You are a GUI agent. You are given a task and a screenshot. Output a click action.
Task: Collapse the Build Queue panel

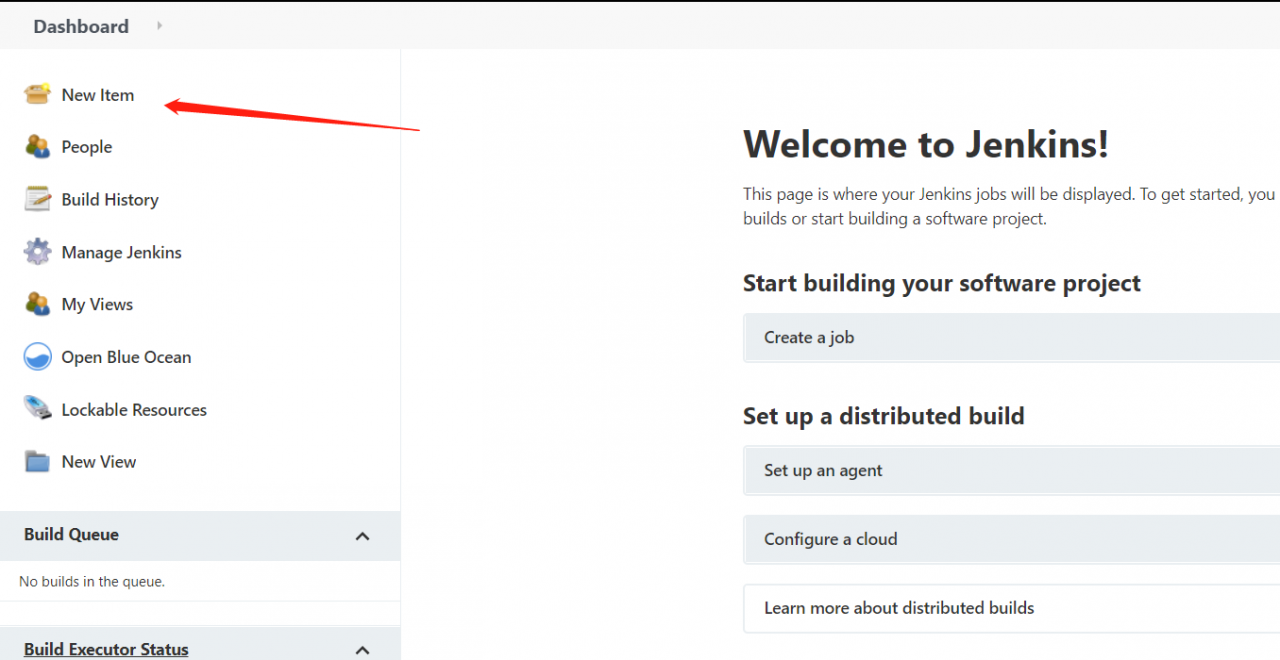point(363,536)
